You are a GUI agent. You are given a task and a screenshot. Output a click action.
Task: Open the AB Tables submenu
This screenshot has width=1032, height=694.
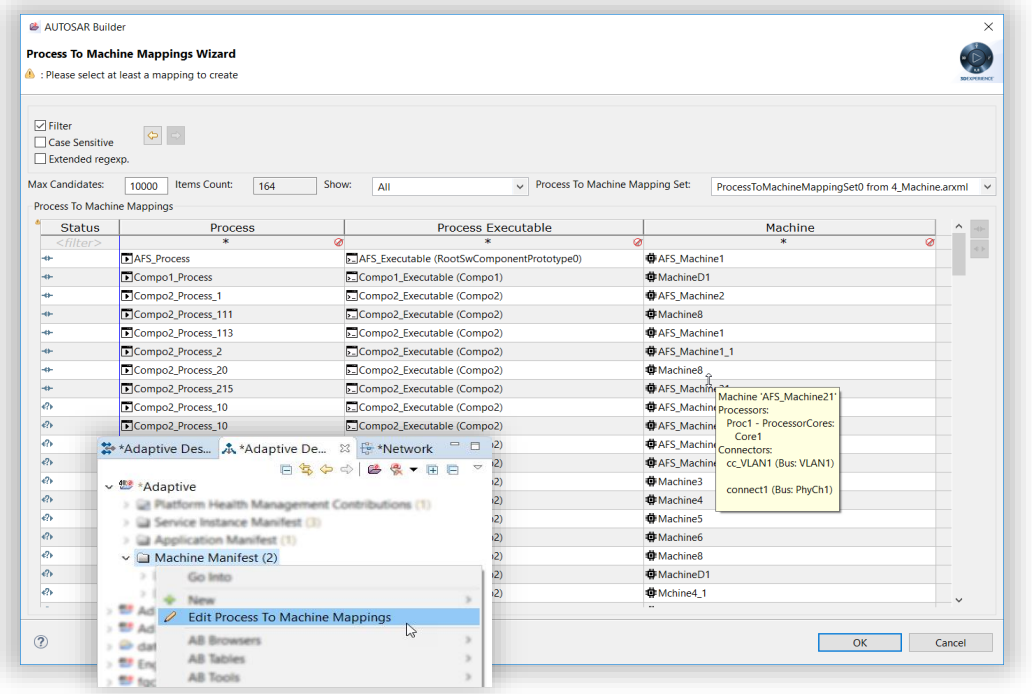[319, 658]
